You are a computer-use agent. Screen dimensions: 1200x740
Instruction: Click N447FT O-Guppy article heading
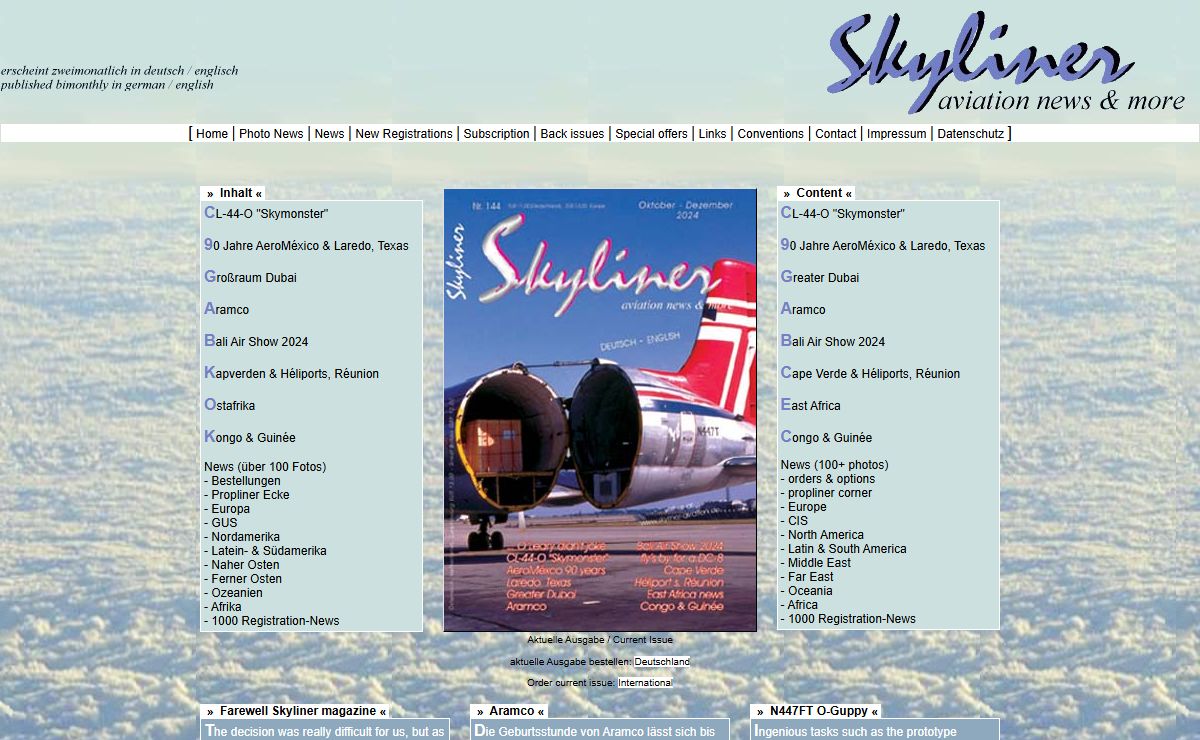tap(817, 711)
